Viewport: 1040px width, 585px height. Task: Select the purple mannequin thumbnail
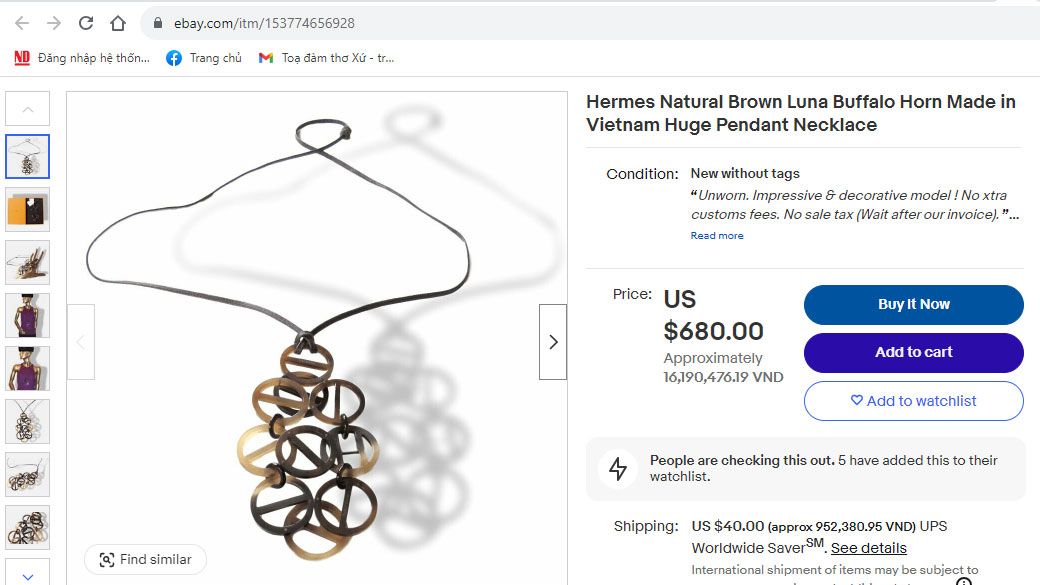pyautogui.click(x=27, y=315)
